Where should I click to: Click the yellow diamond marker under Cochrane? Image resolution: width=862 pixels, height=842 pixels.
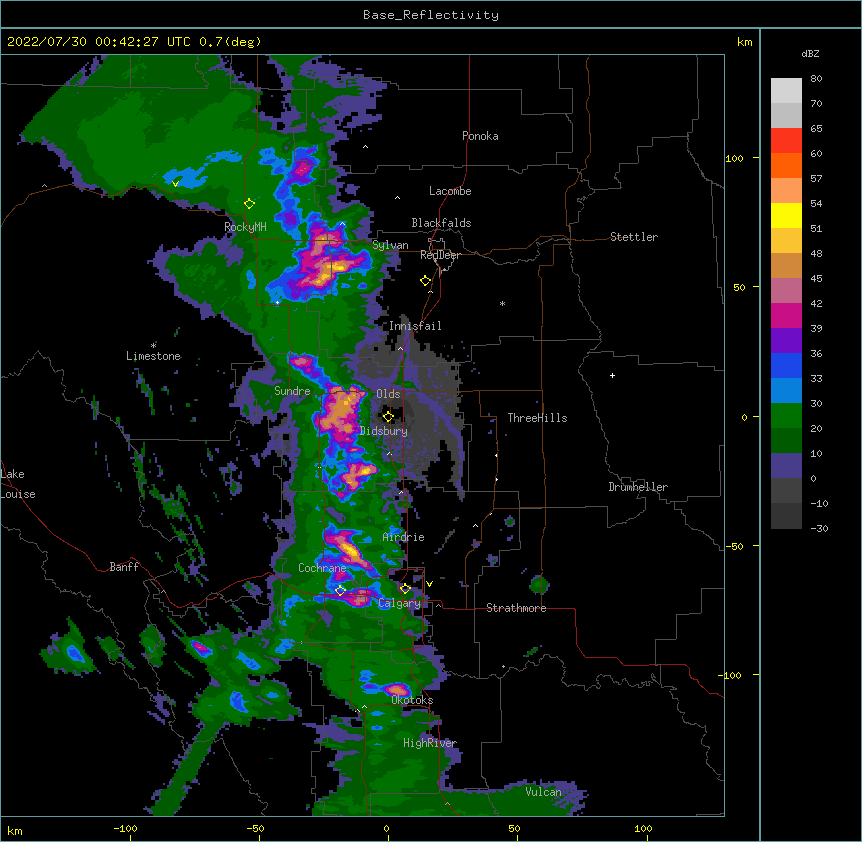[x=340, y=591]
